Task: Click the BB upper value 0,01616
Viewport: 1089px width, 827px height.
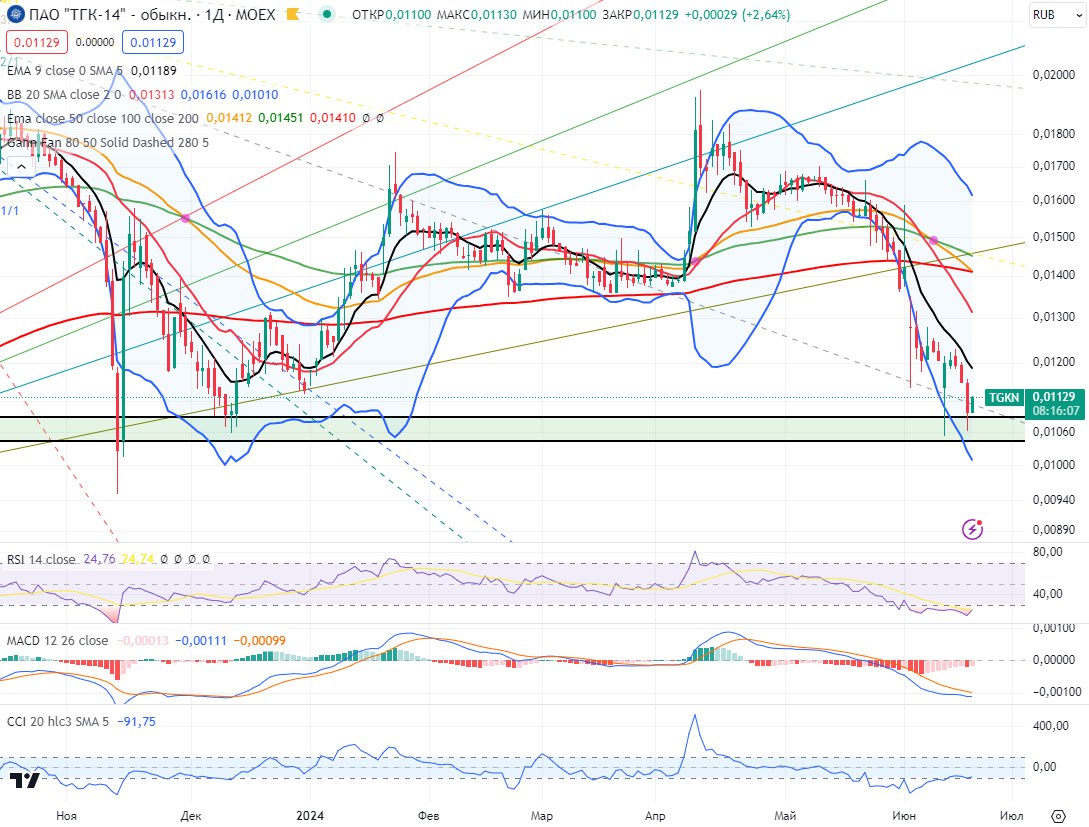Action: [x=203, y=94]
